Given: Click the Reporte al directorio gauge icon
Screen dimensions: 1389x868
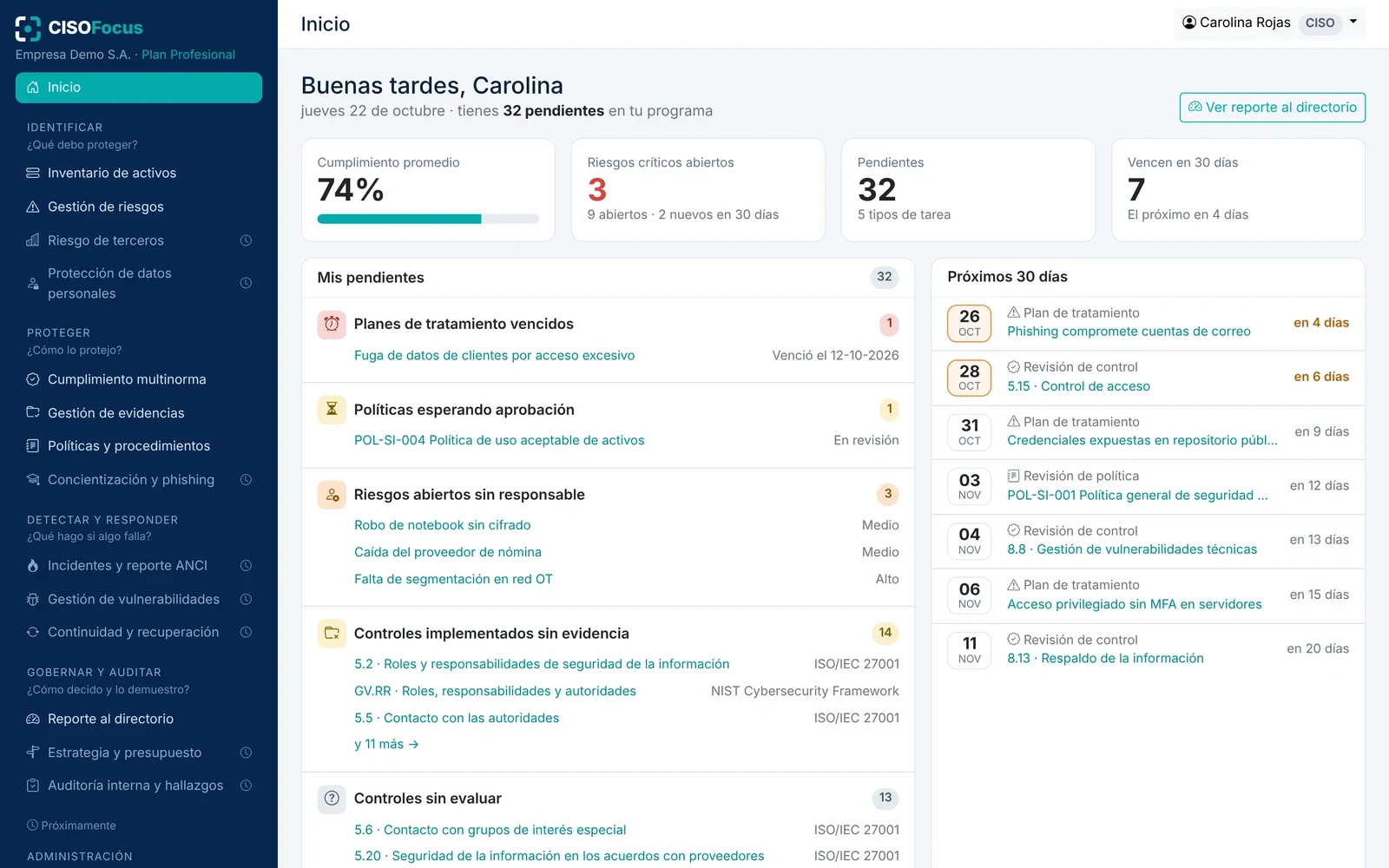Looking at the screenshot, I should 33,719.
